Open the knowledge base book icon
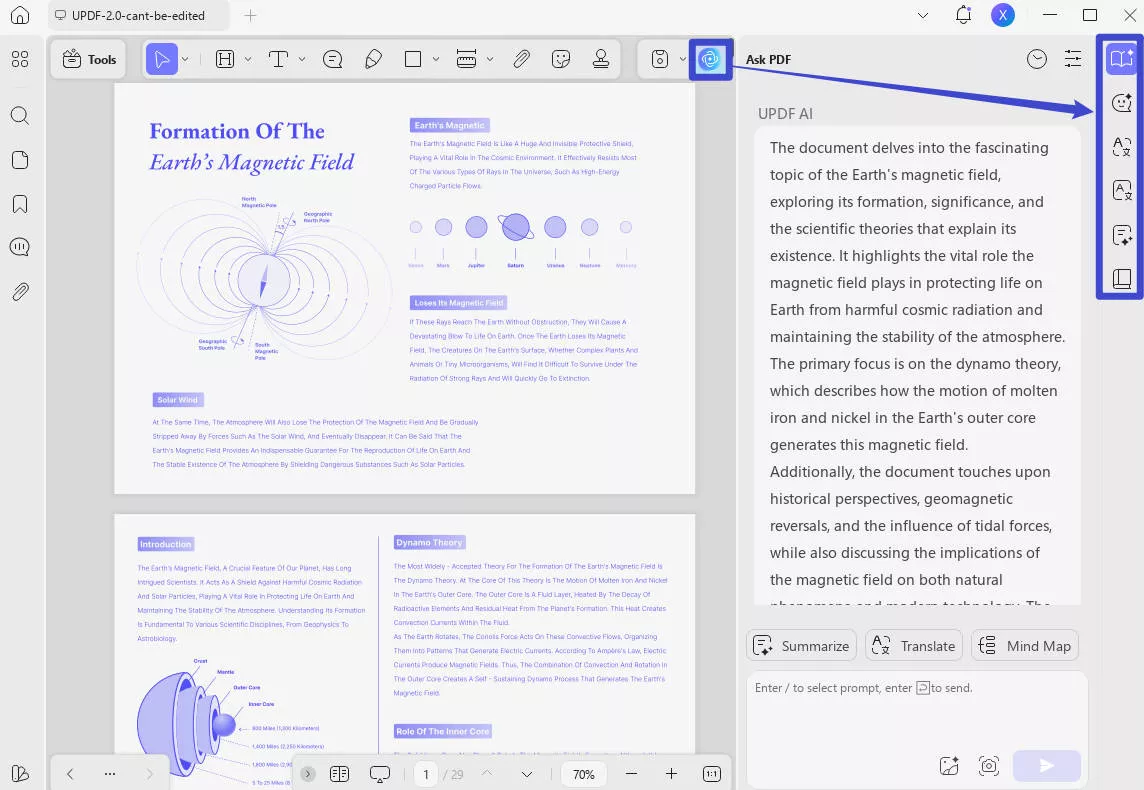 coord(1121,279)
